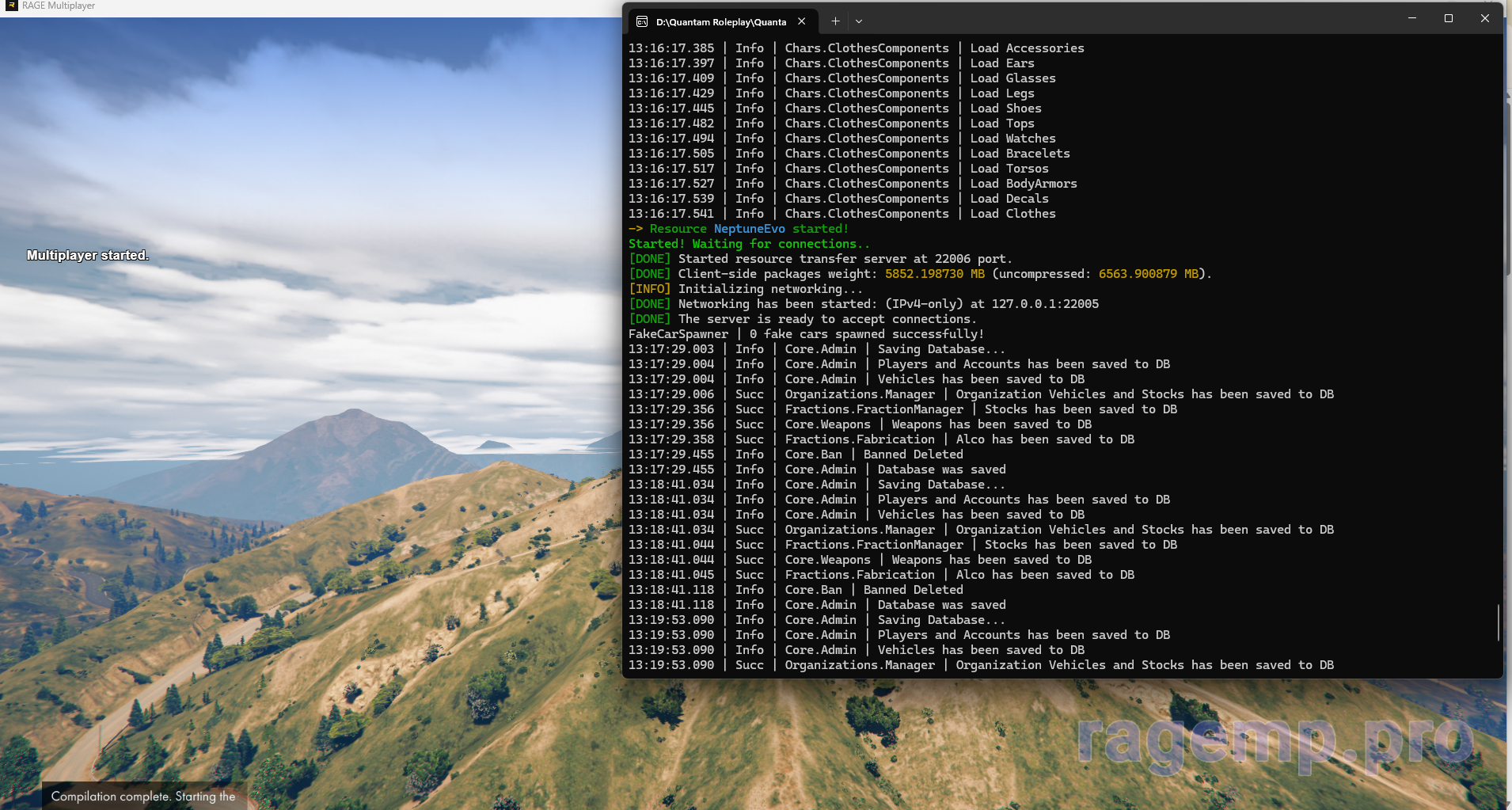The height and width of the screenshot is (810, 1512).
Task: Maximize the terminal window
Action: point(1448,18)
